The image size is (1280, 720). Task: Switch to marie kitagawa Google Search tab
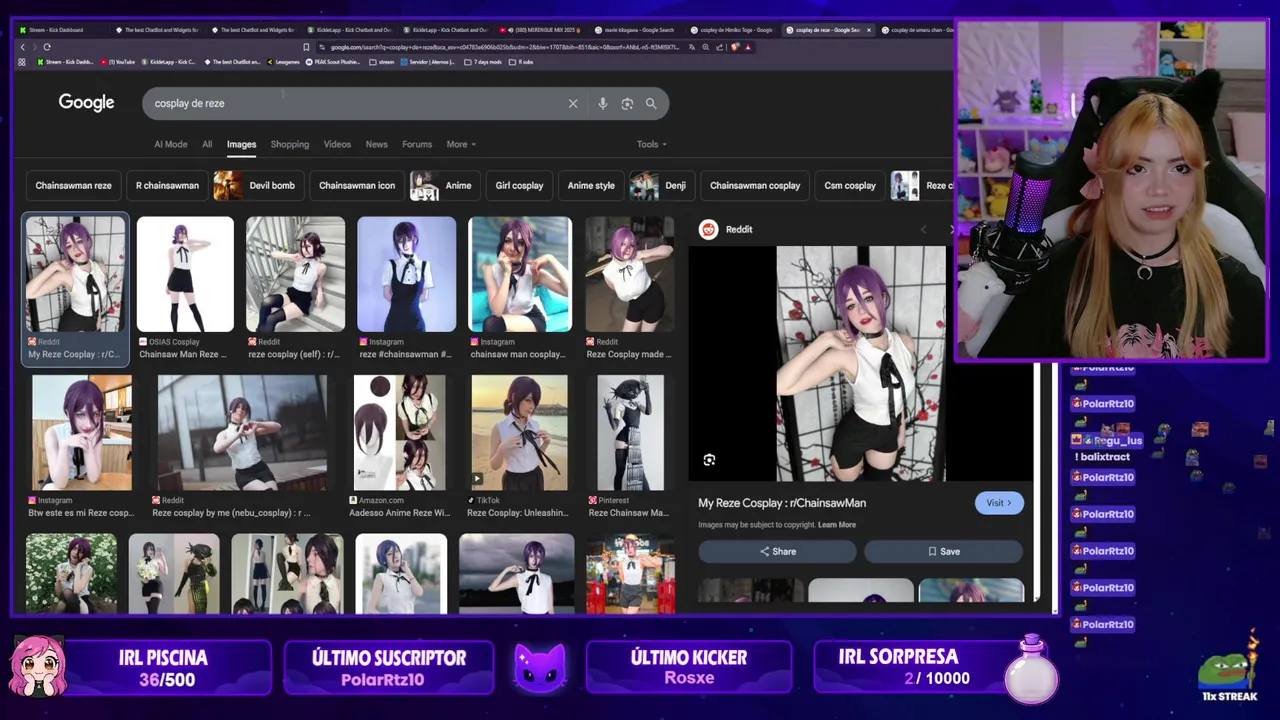tap(636, 30)
